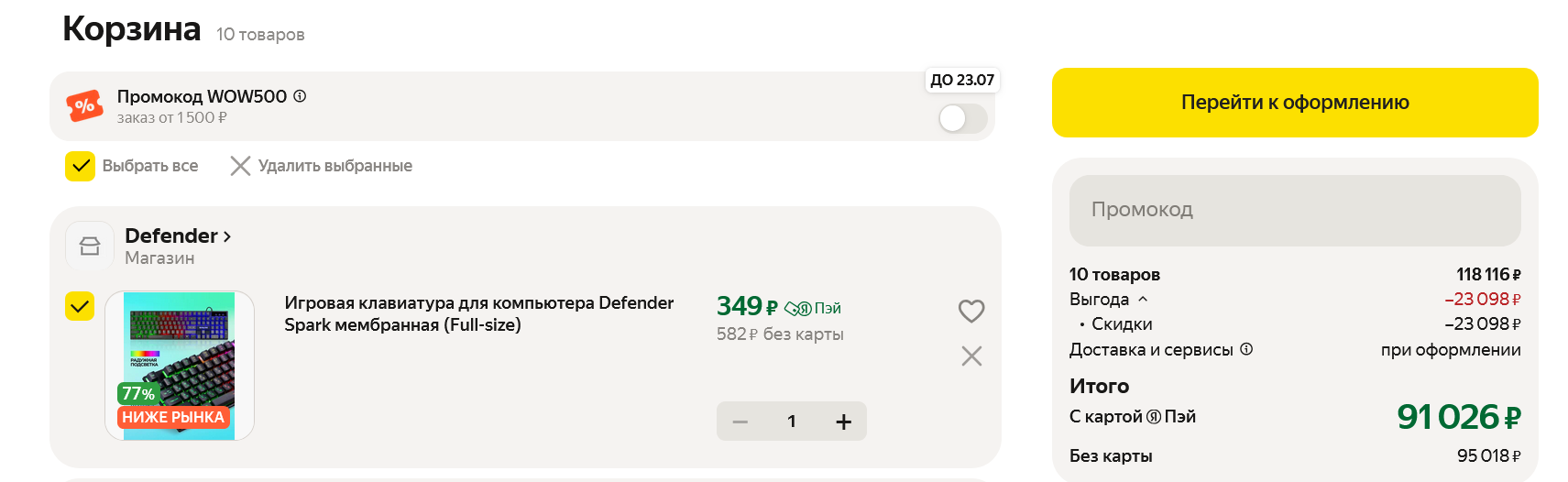Collapse the Выгода breakdown chevron

pos(1143,300)
